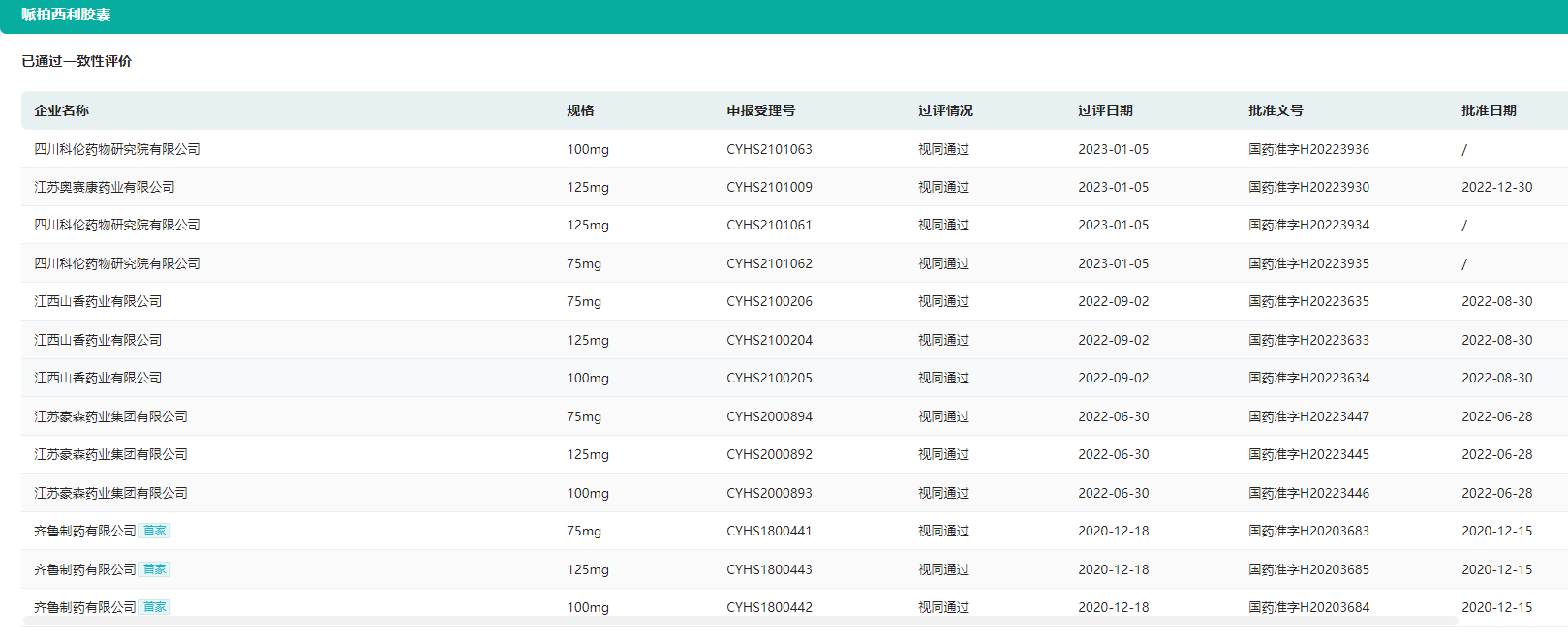Select the 申报受理号 column header

tap(761, 110)
